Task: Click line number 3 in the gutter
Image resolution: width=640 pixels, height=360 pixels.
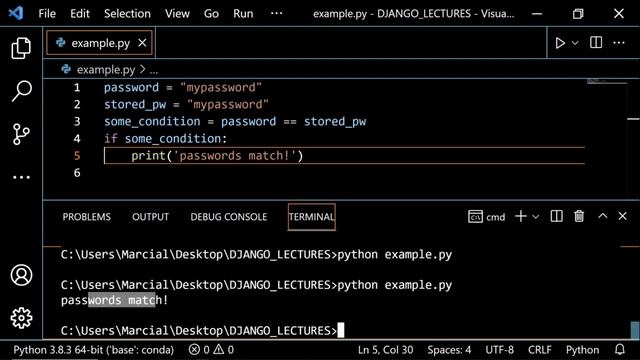Action: click(x=77, y=122)
